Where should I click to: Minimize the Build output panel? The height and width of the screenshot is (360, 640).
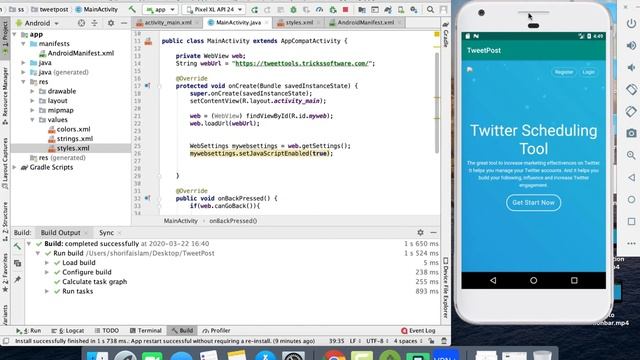(x=433, y=233)
